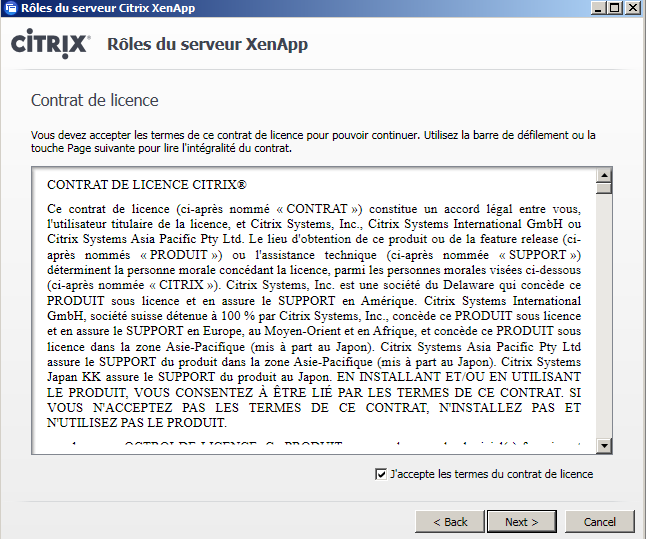Click the Next > button
Viewport: 646px width, 539px height.
[522, 522]
